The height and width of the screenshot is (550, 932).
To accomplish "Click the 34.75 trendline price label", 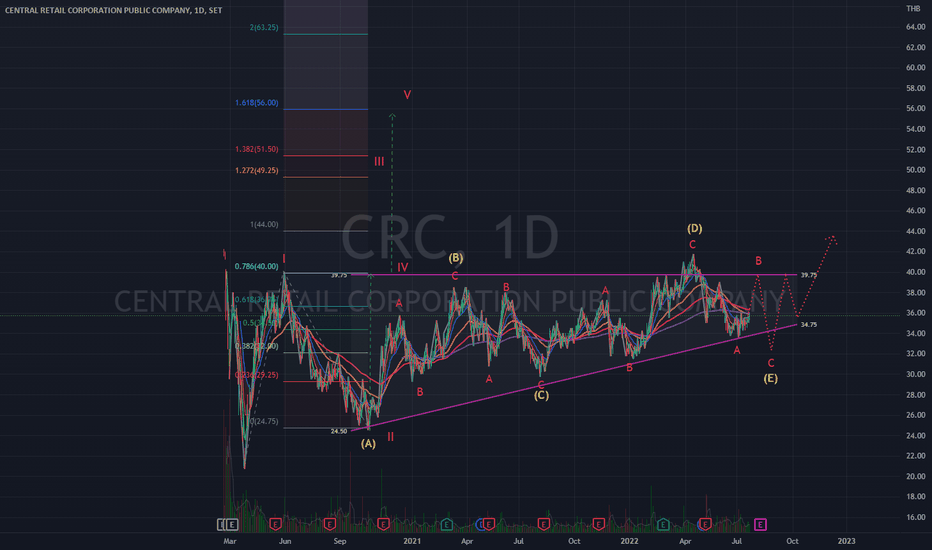I will [808, 325].
